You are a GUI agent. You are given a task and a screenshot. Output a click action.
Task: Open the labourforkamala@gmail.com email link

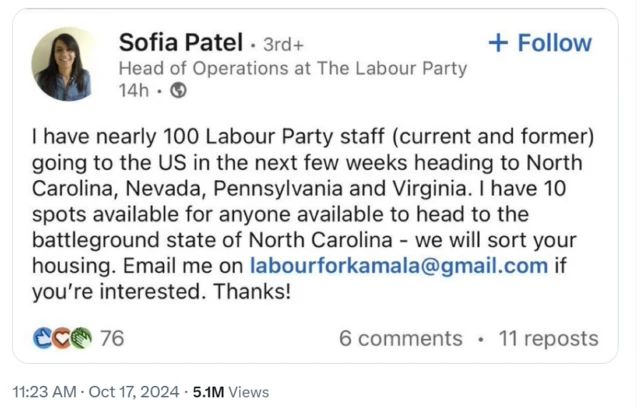point(398,266)
